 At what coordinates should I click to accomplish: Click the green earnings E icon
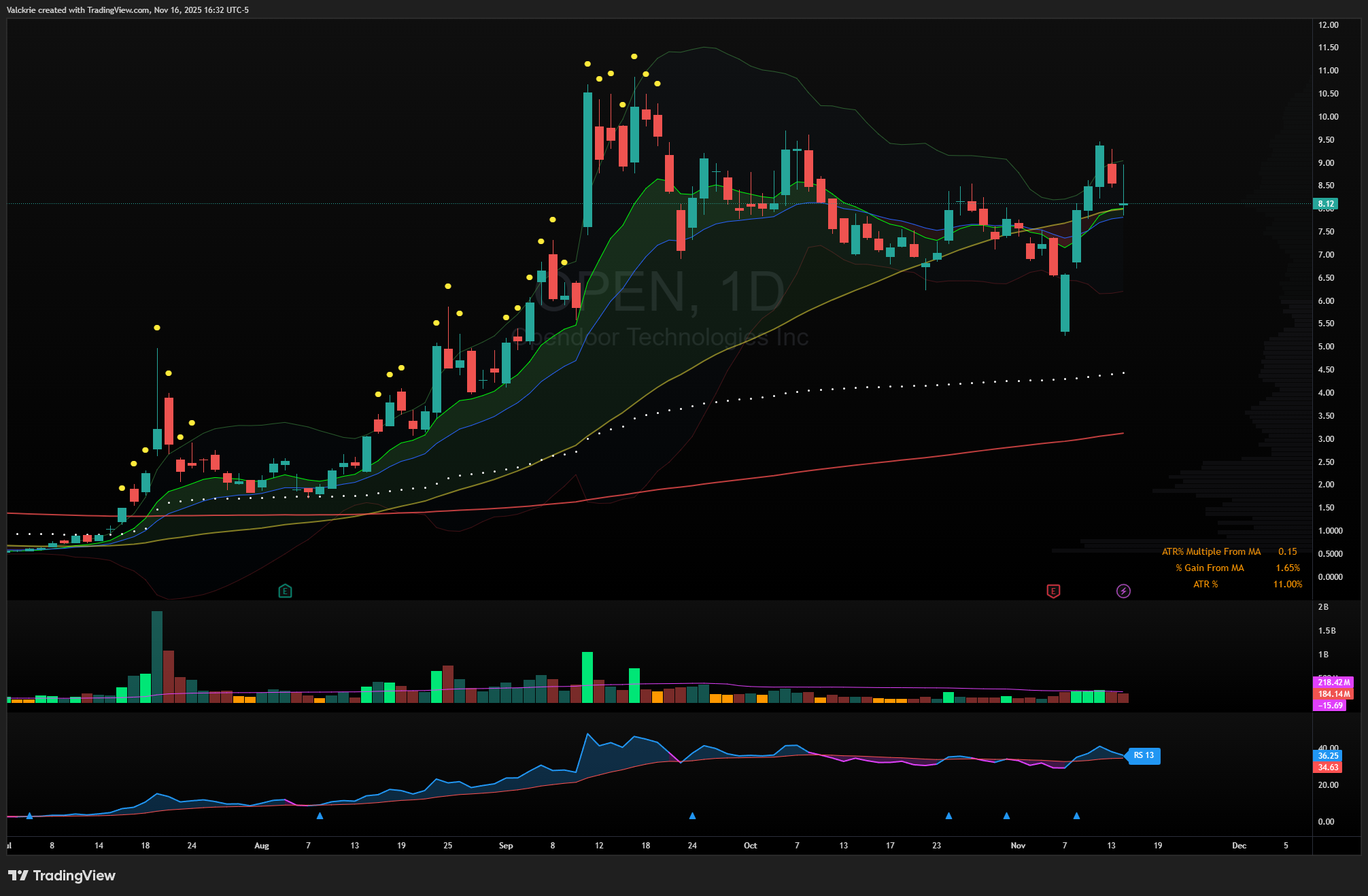click(x=285, y=591)
